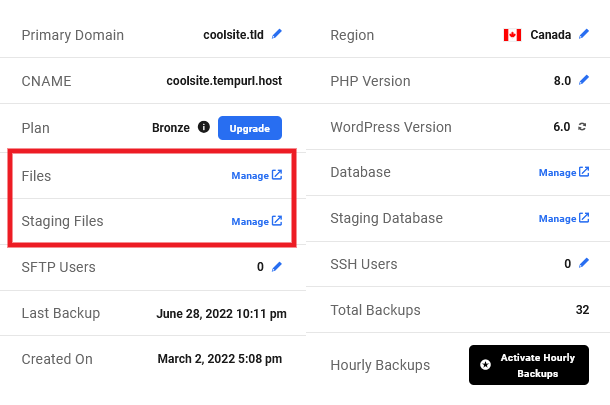The image size is (610, 405).
Task: Click the Created On date March 2, 2022
Action: 219,358
